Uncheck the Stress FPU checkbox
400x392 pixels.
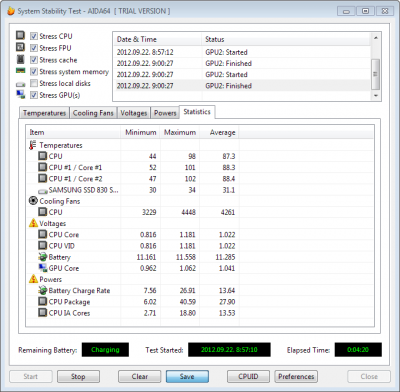(x=34, y=48)
